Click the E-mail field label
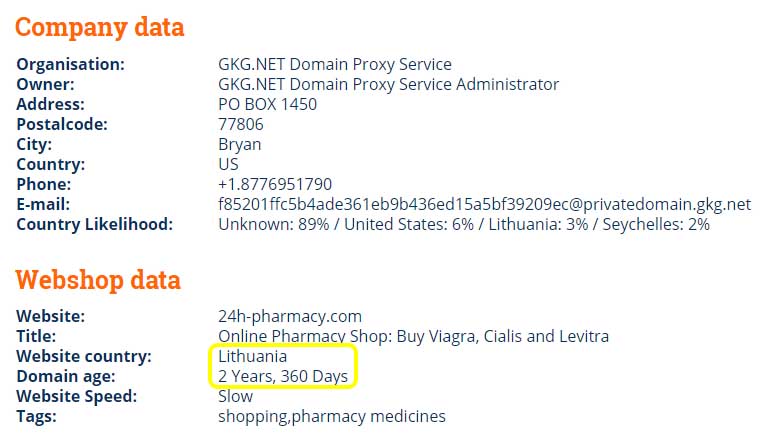The image size is (766, 438). click(43, 204)
